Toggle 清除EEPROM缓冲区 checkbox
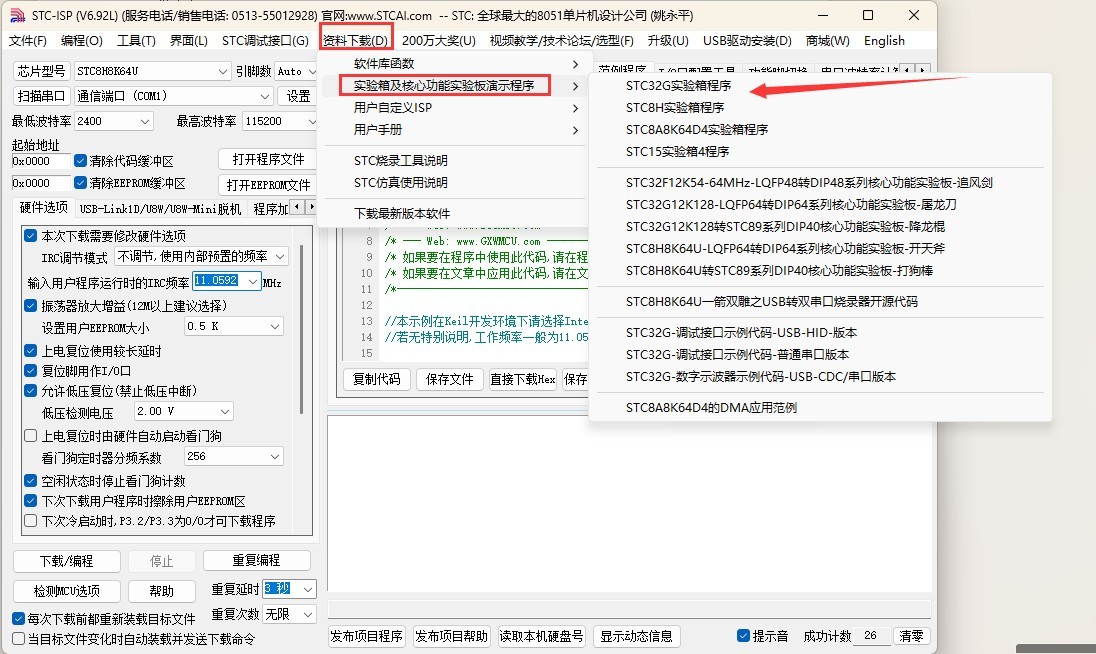This screenshot has height=654, width=1096. pyautogui.click(x=80, y=183)
